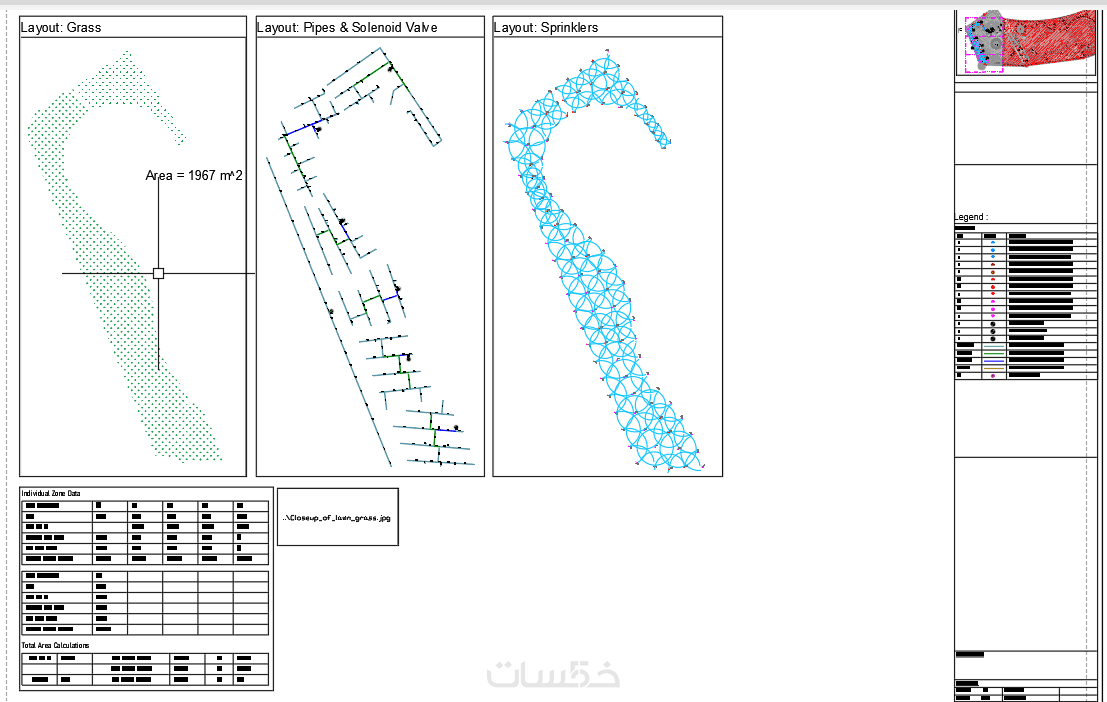The image size is (1107, 702).
Task: Select the "Area = 1967 m^2" annotation
Action: pyautogui.click(x=194, y=175)
